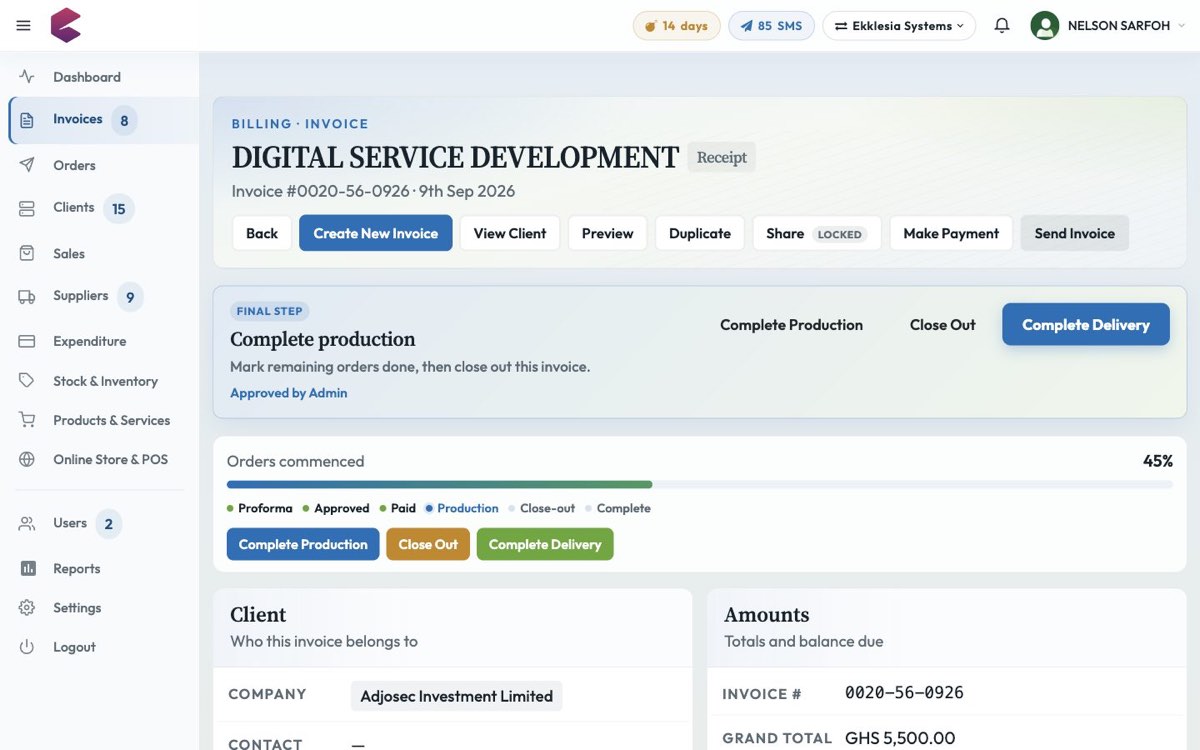Click the Products & Services cart icon

pyautogui.click(x=27, y=420)
